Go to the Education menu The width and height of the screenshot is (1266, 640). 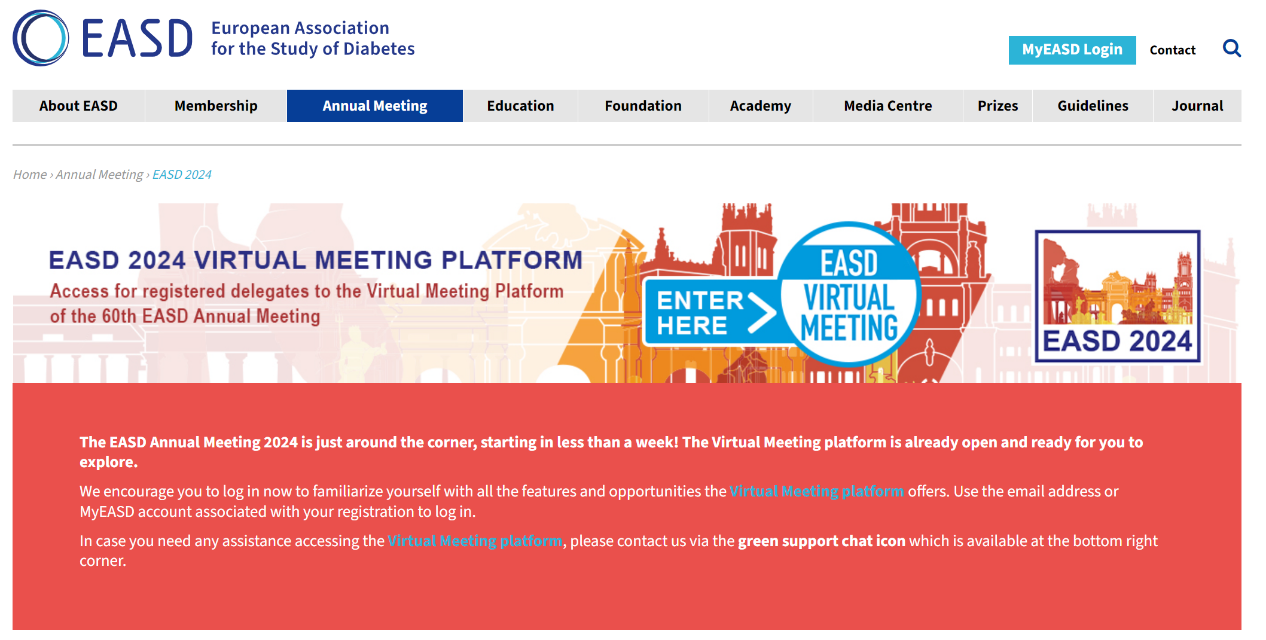pyautogui.click(x=520, y=106)
